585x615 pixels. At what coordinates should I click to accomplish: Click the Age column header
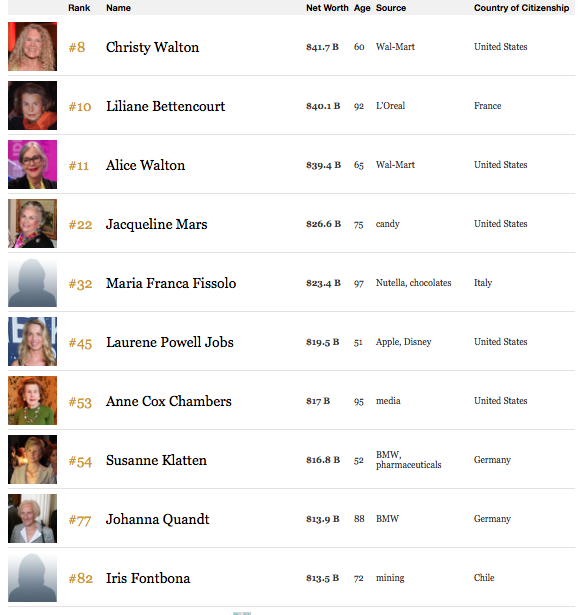click(362, 8)
